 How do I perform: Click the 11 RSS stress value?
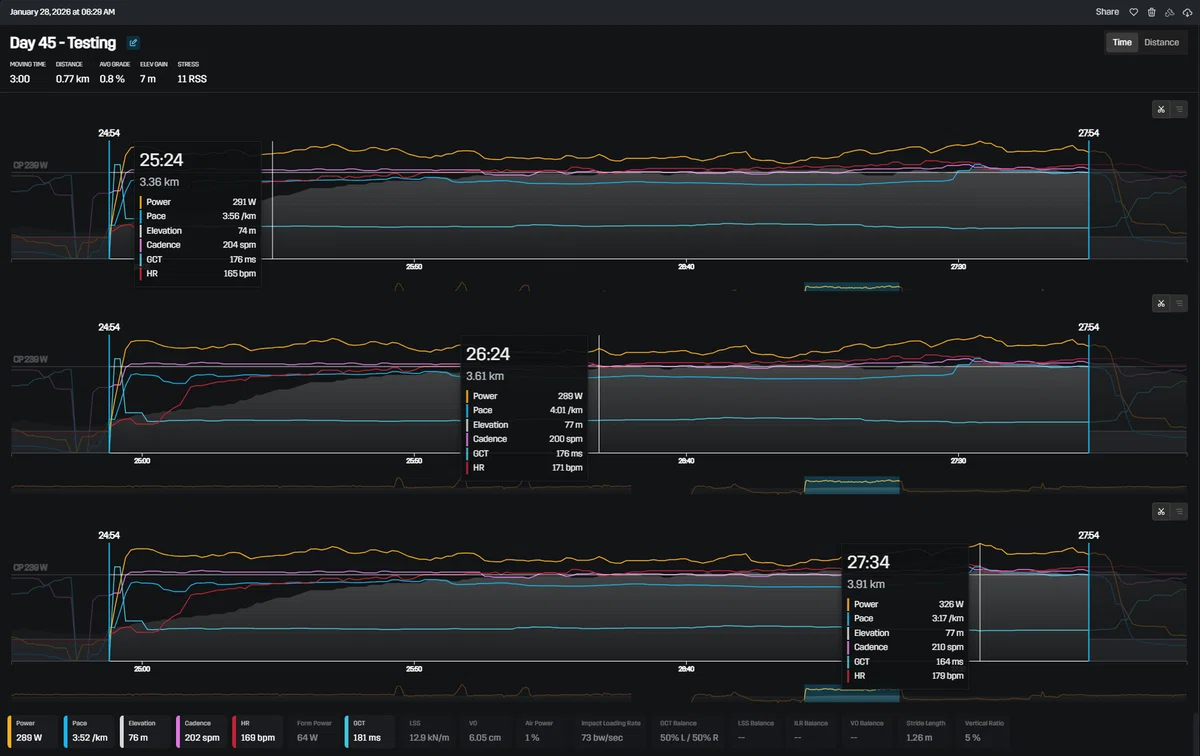point(192,78)
